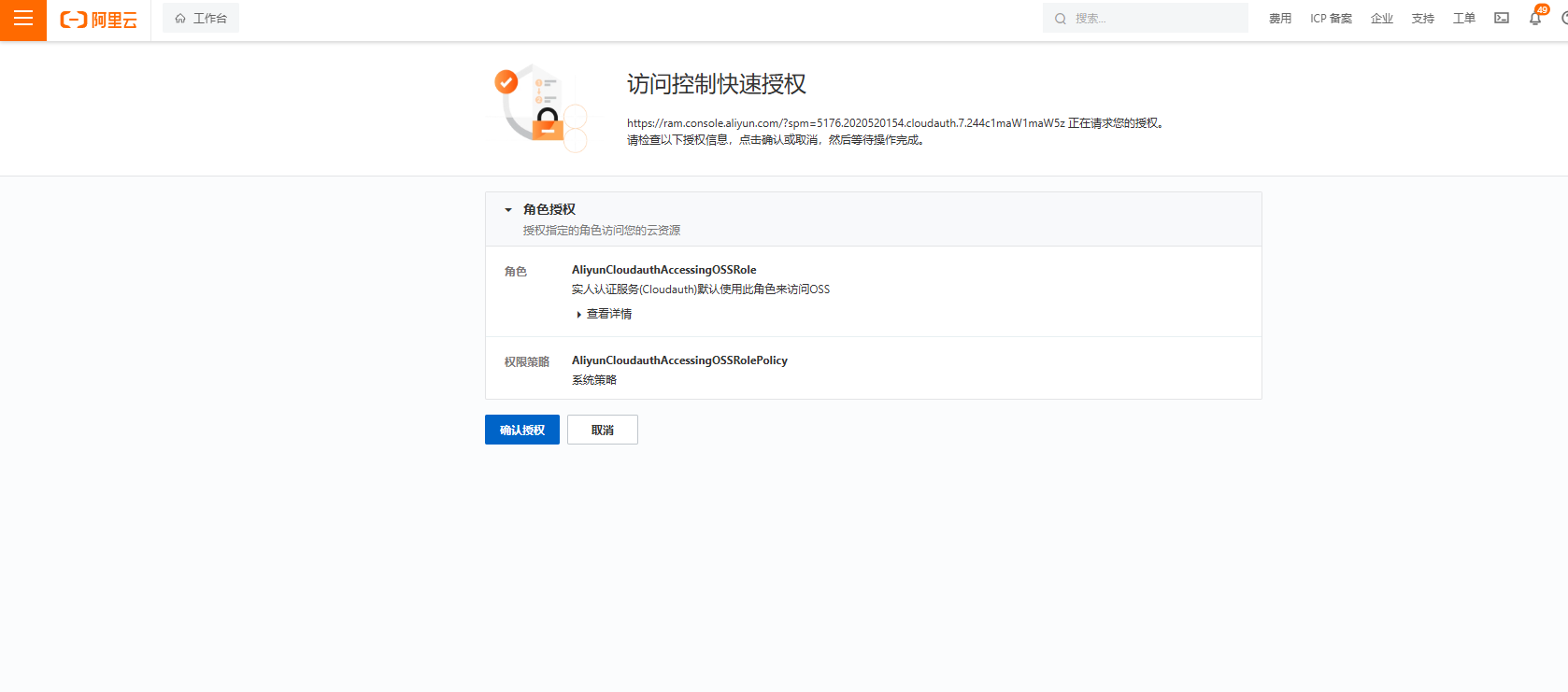Click the 确认授权 button

521,430
